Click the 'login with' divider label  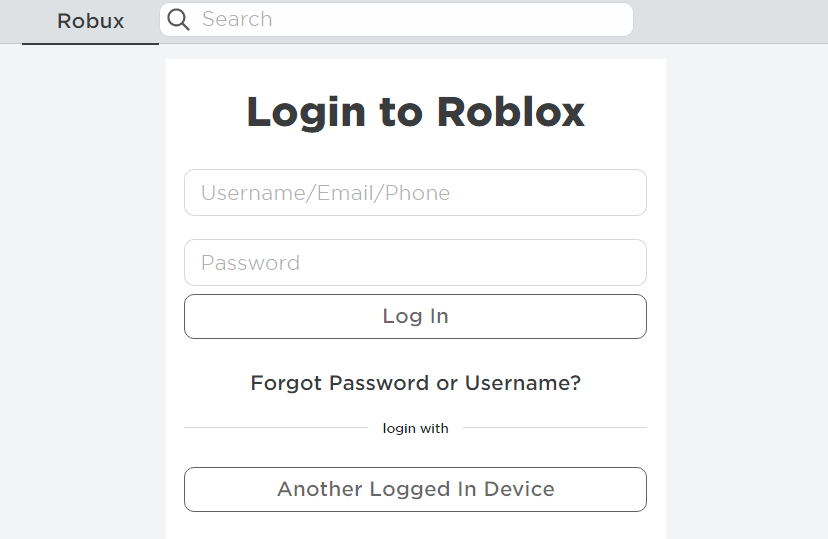(x=416, y=428)
